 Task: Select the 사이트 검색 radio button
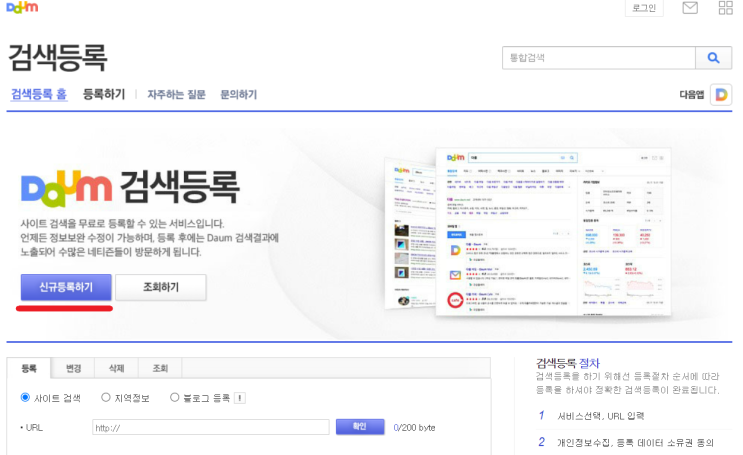[x=25, y=397]
